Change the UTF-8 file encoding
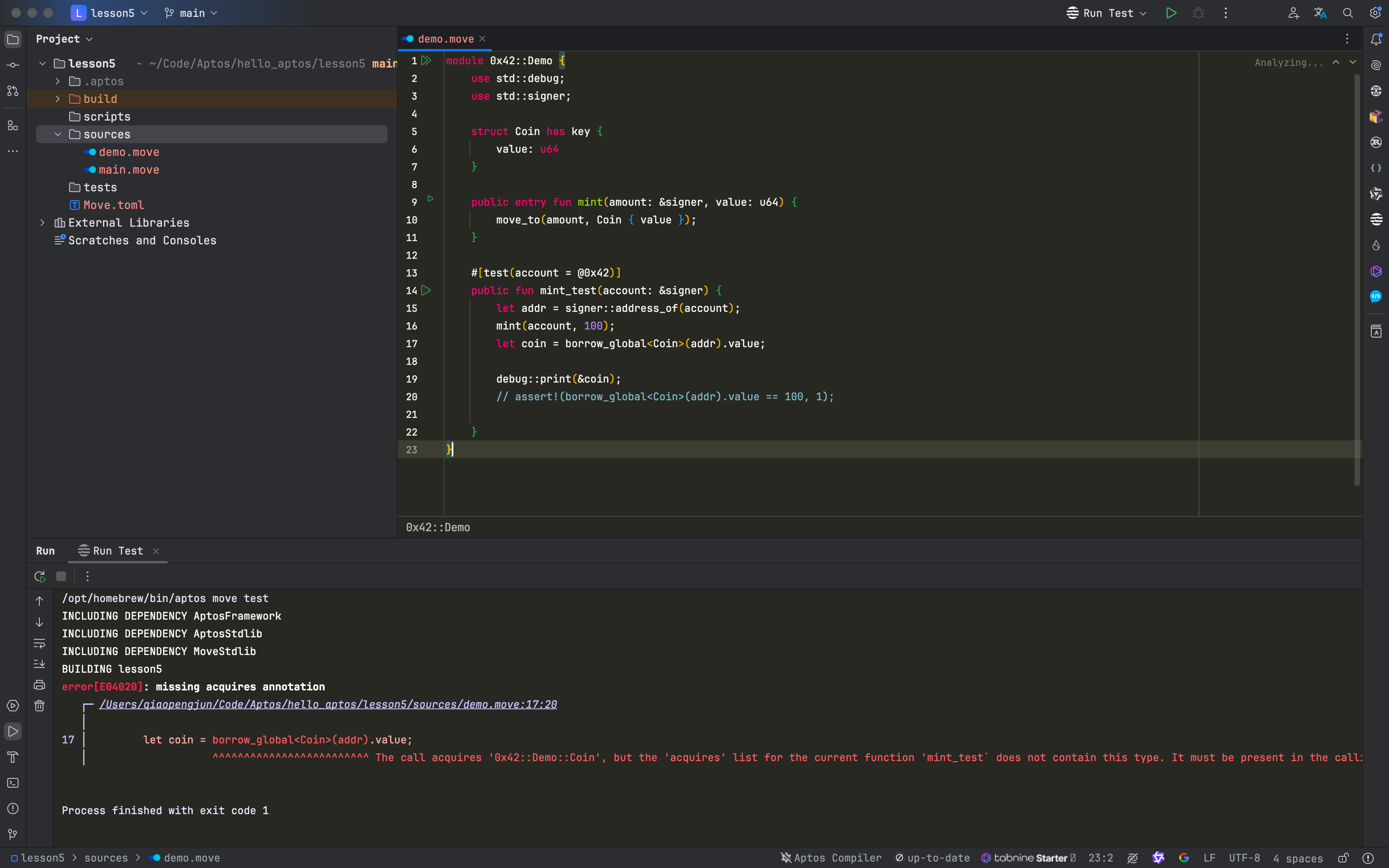The image size is (1389, 868). coord(1244,858)
